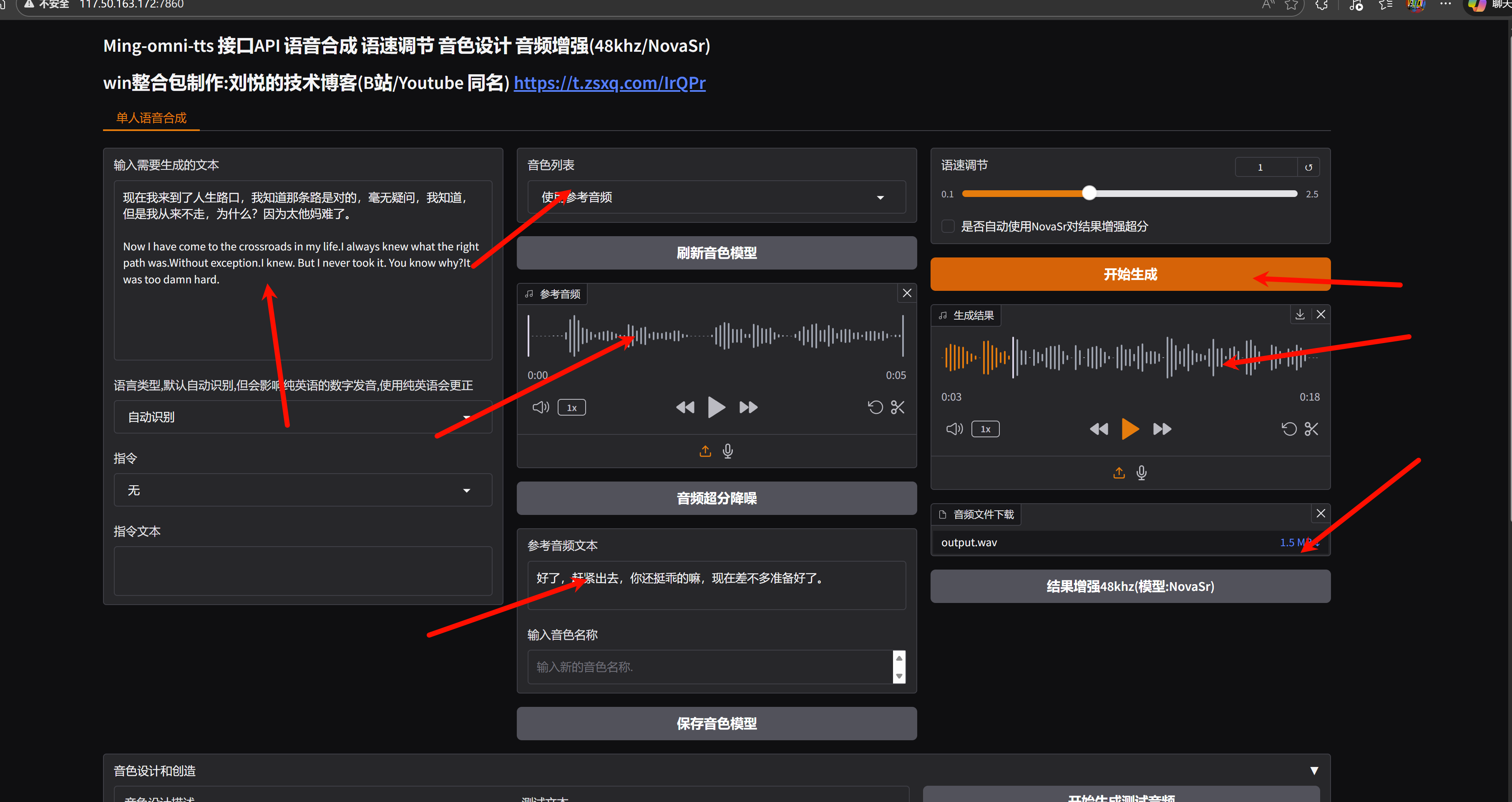The image size is (1512, 802).
Task: Toggle 1x playback speed on generated result
Action: coord(985,429)
